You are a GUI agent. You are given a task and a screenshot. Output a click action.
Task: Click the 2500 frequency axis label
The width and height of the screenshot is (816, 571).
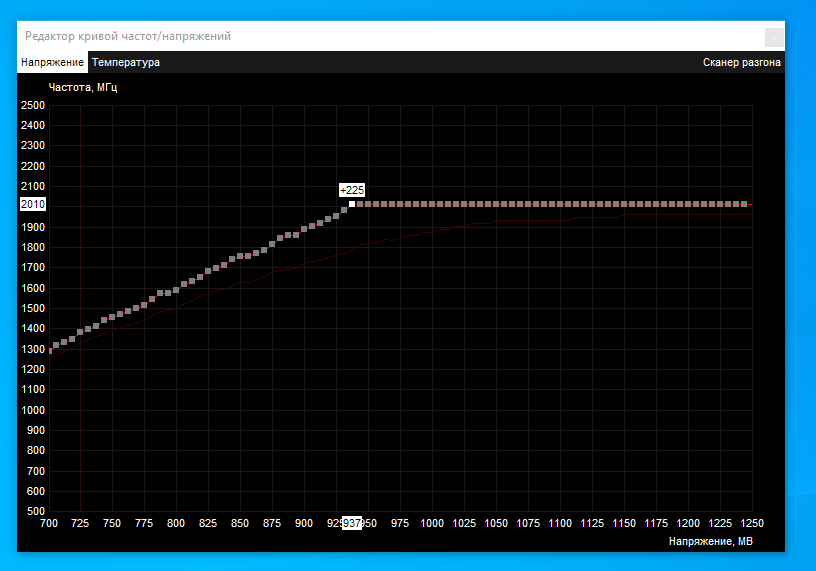click(x=33, y=105)
